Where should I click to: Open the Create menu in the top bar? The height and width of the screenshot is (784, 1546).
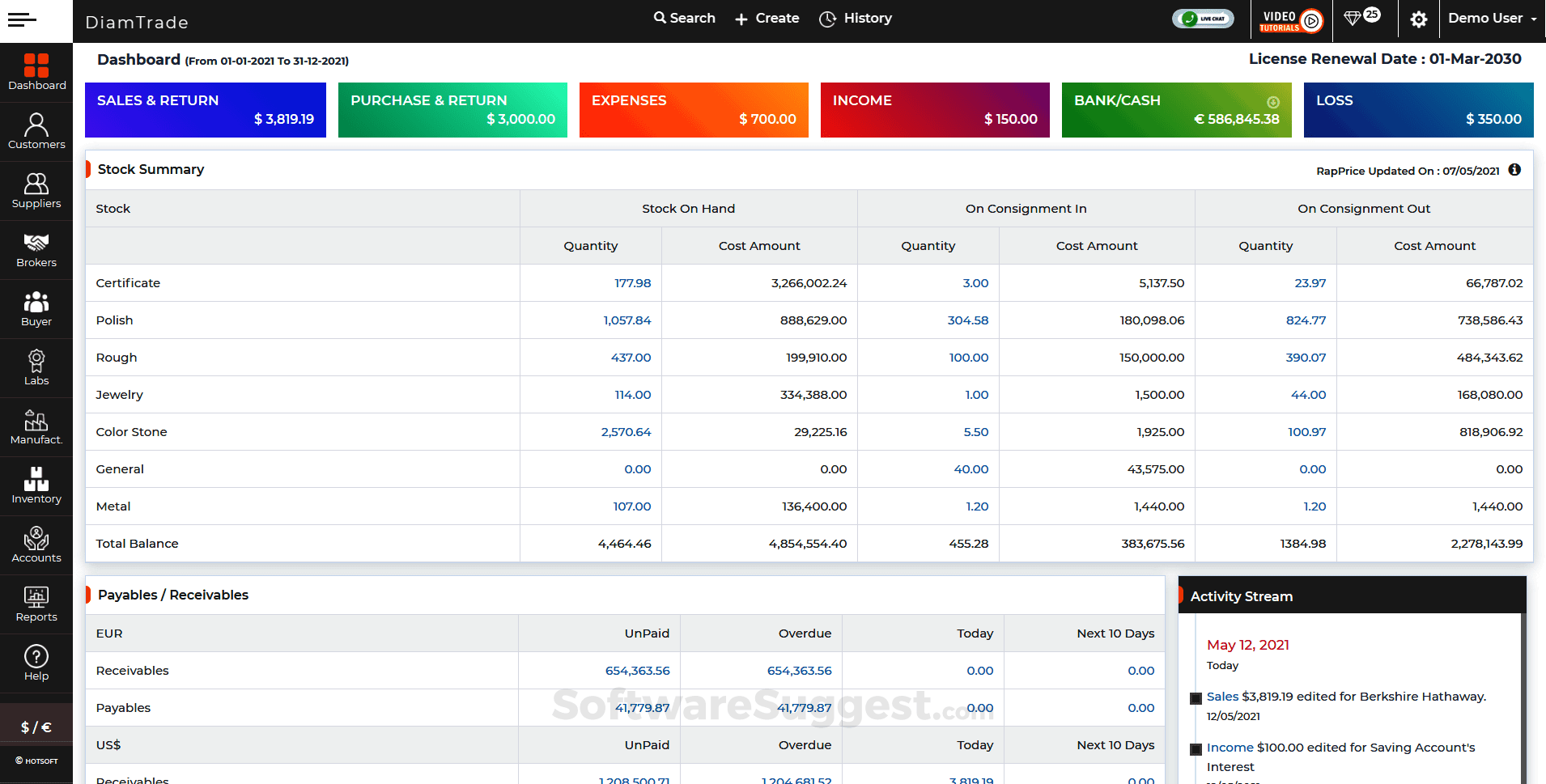pyautogui.click(x=765, y=18)
